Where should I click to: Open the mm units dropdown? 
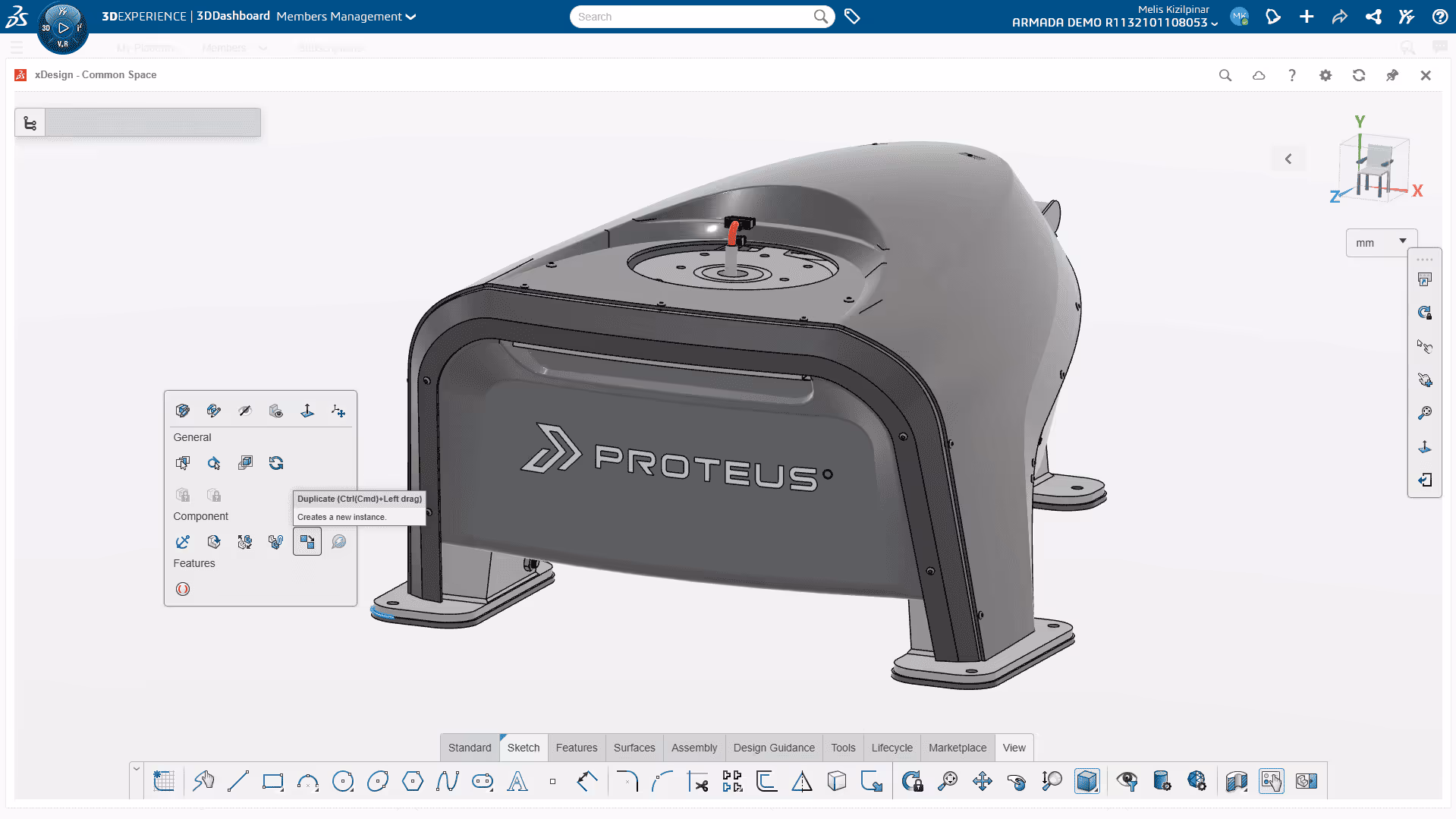tap(1381, 243)
